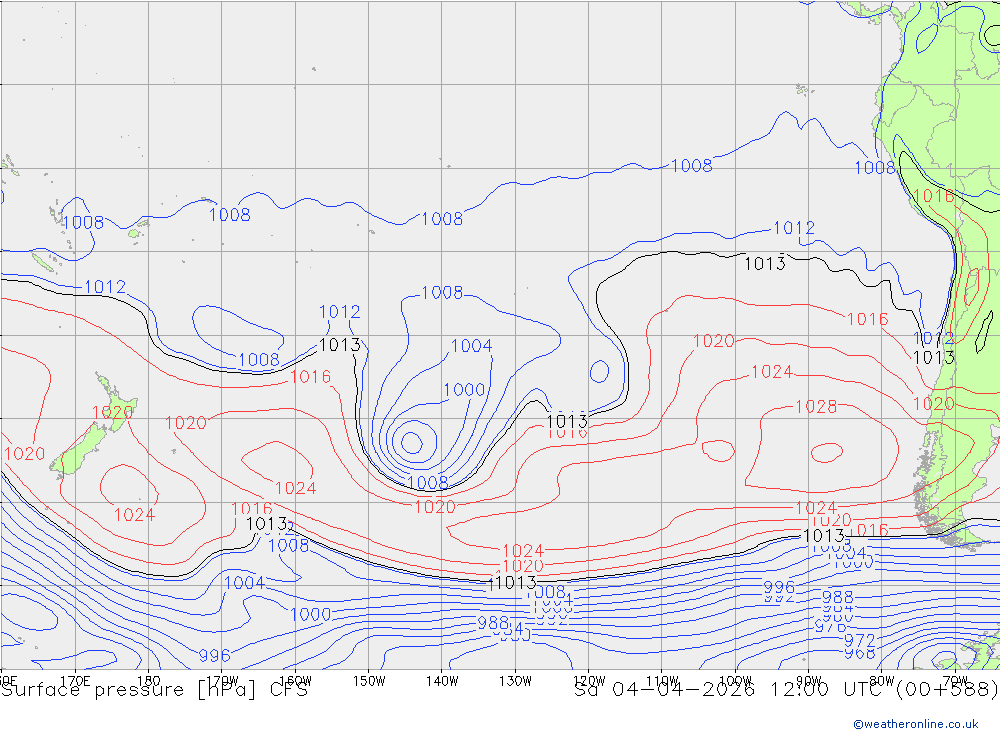
Task: Select the 70W longitude label
Action: pos(955,681)
